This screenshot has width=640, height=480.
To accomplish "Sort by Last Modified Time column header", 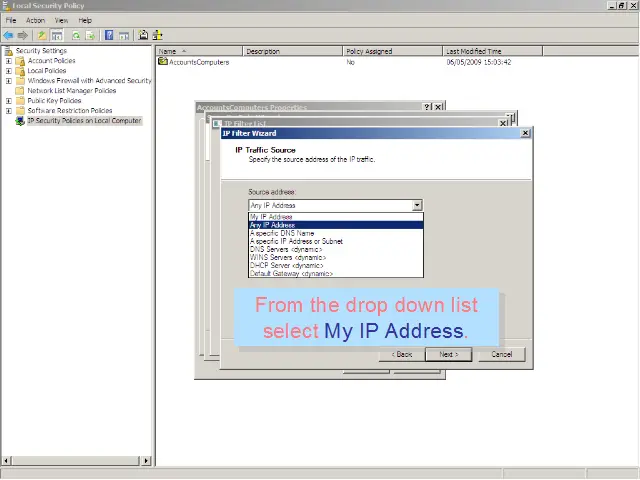I will [474, 51].
